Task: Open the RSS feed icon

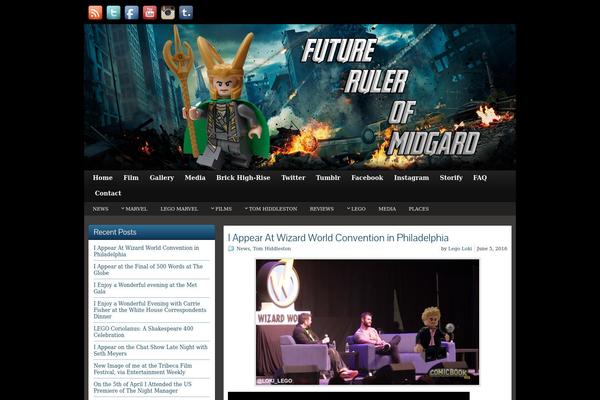Action: pyautogui.click(x=95, y=13)
